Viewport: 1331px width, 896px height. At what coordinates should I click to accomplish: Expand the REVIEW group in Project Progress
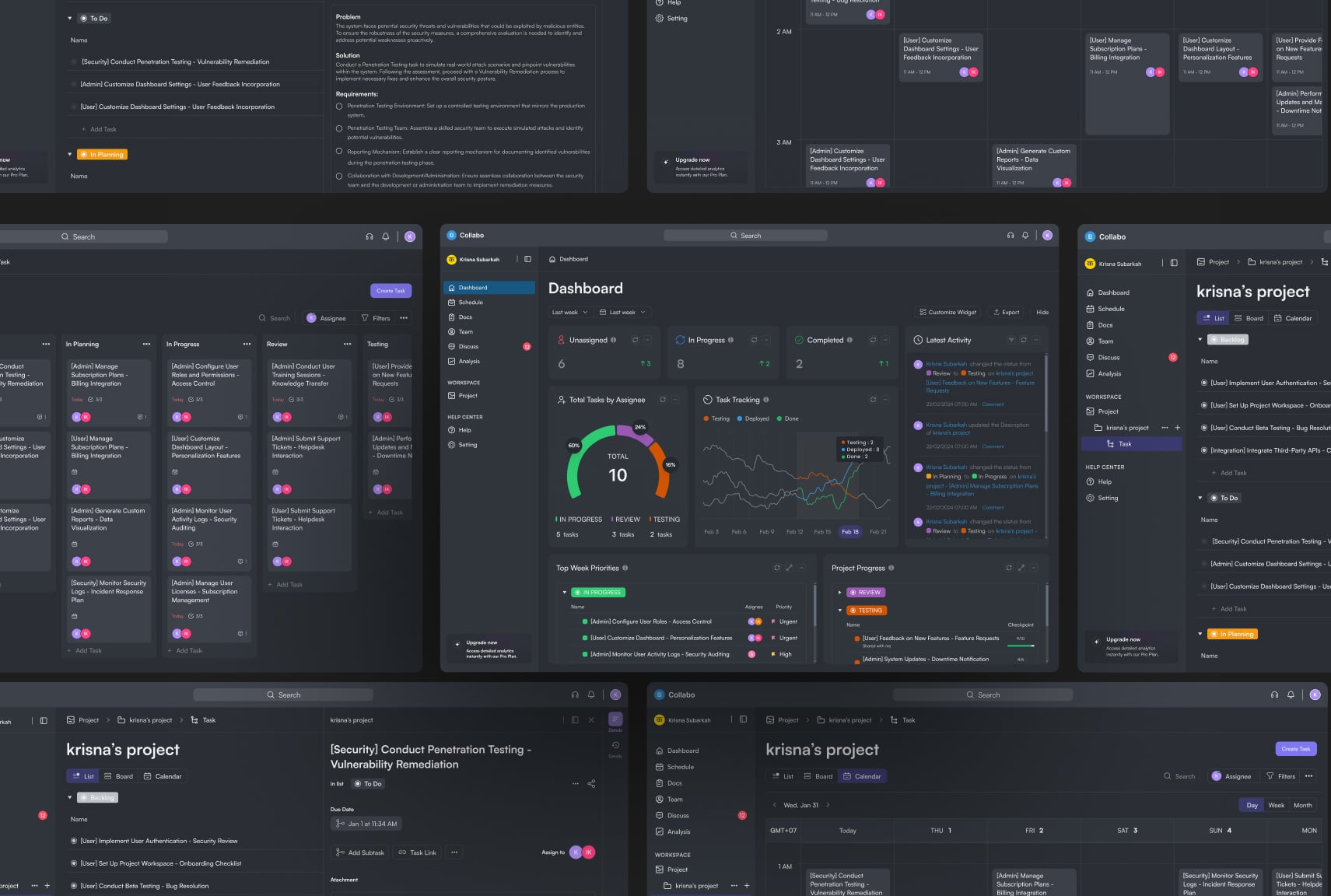tap(840, 593)
